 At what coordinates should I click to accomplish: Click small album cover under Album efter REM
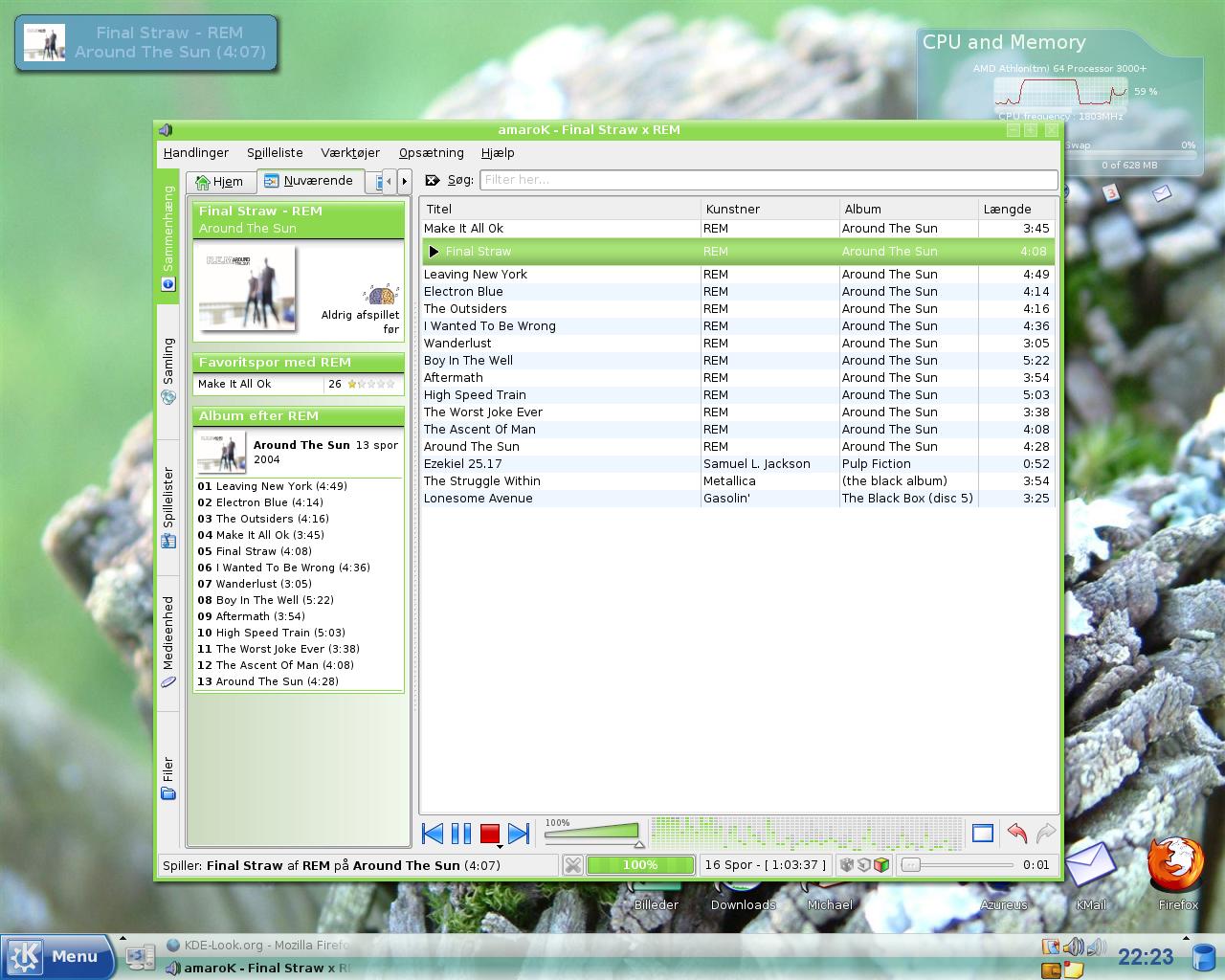point(221,453)
